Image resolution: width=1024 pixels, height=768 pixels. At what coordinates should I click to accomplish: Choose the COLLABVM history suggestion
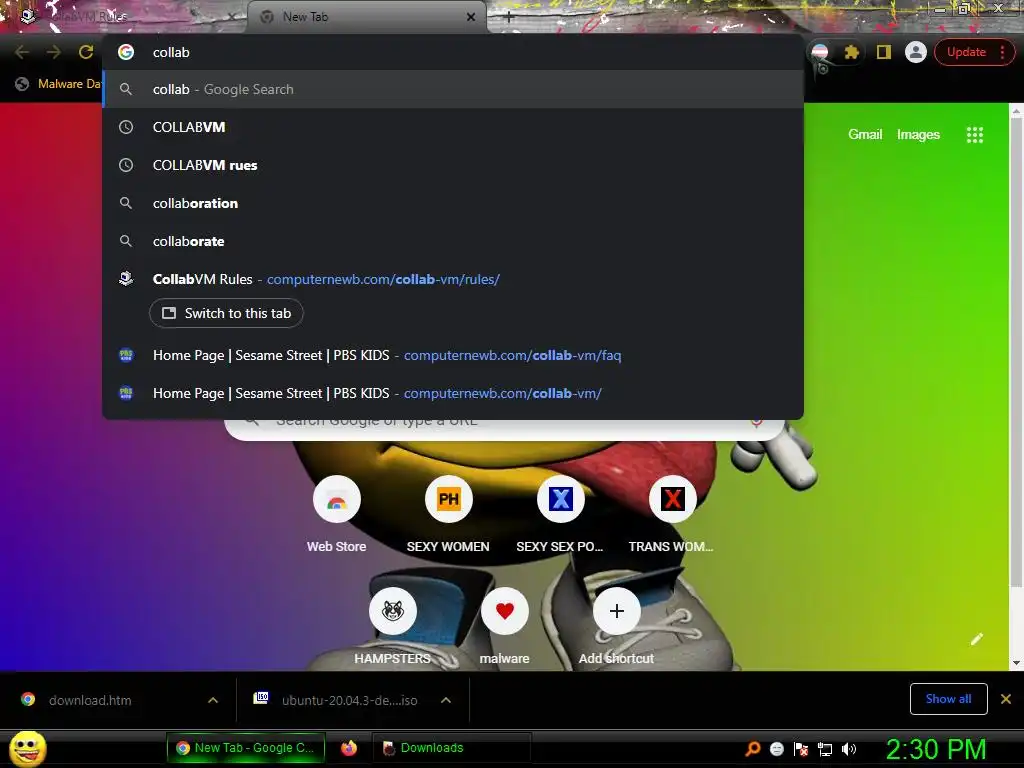453,127
